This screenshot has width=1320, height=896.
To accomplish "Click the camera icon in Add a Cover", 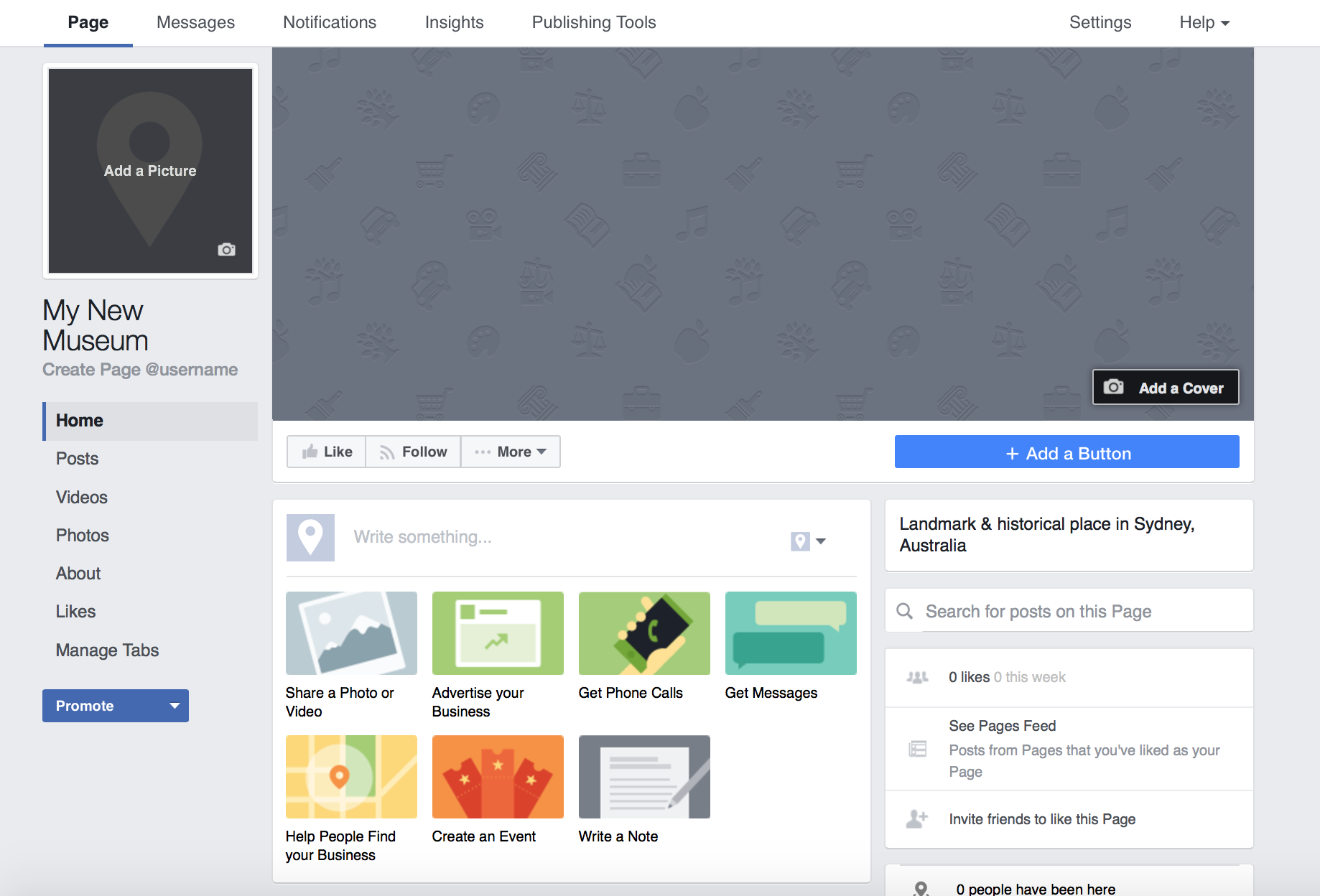I will [1113, 387].
